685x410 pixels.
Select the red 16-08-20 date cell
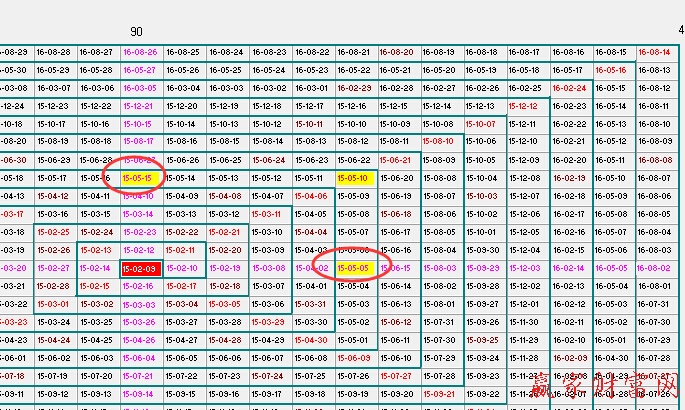(396, 52)
